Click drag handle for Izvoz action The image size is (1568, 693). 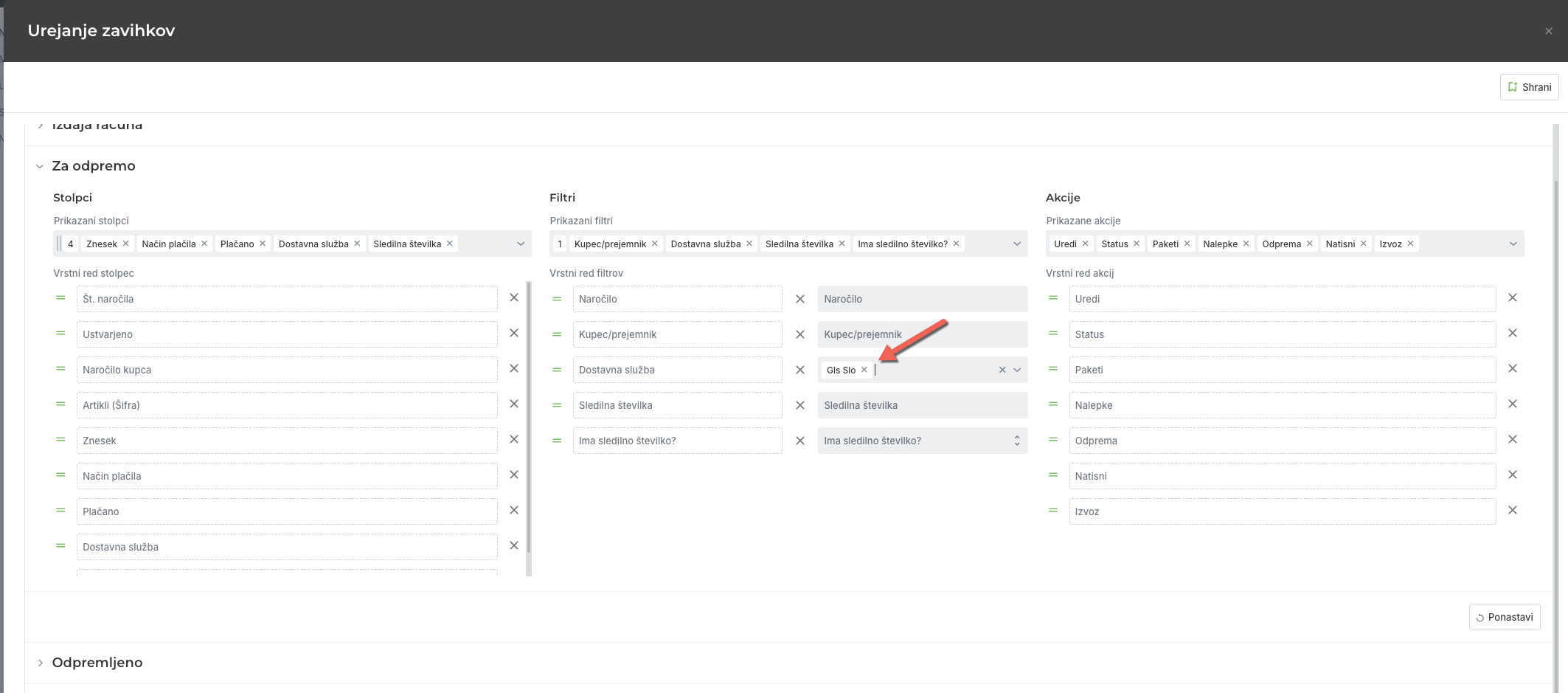[1053, 511]
